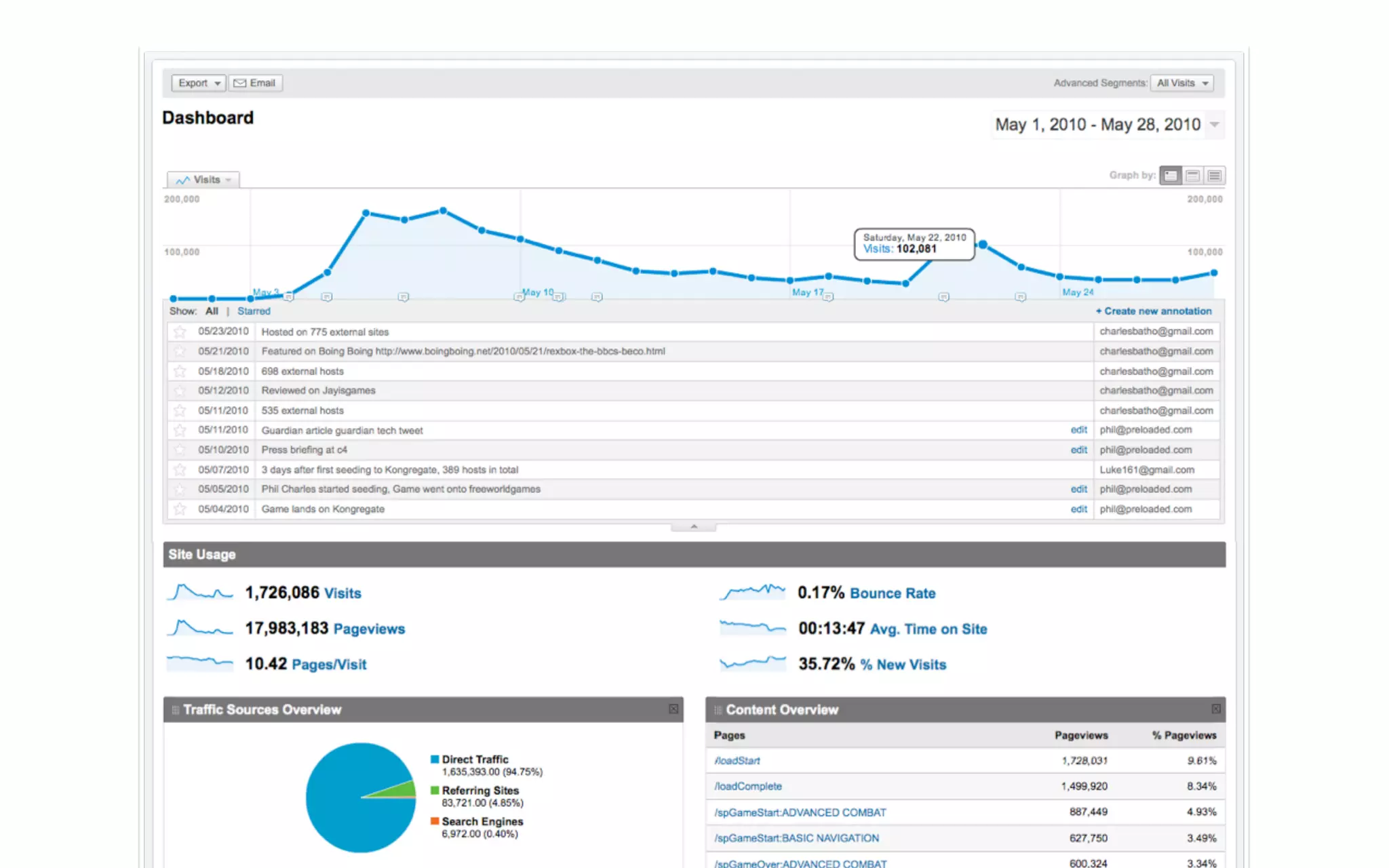Close the Content Overview widget

pyautogui.click(x=1216, y=709)
